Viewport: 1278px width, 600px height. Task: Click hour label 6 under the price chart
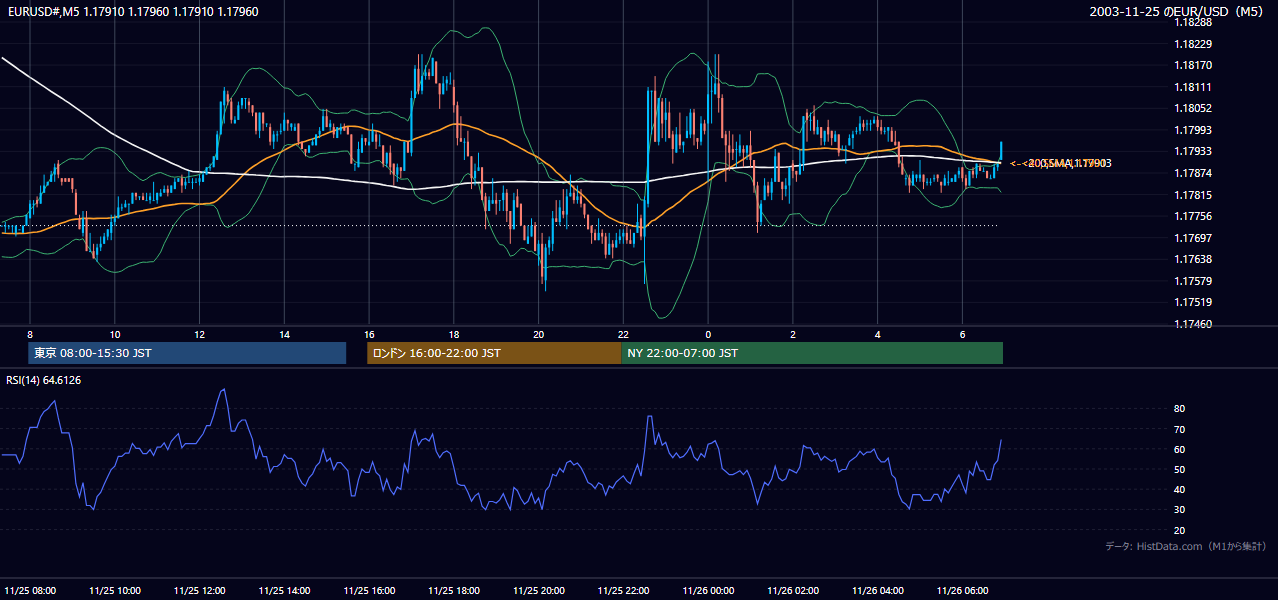(963, 334)
